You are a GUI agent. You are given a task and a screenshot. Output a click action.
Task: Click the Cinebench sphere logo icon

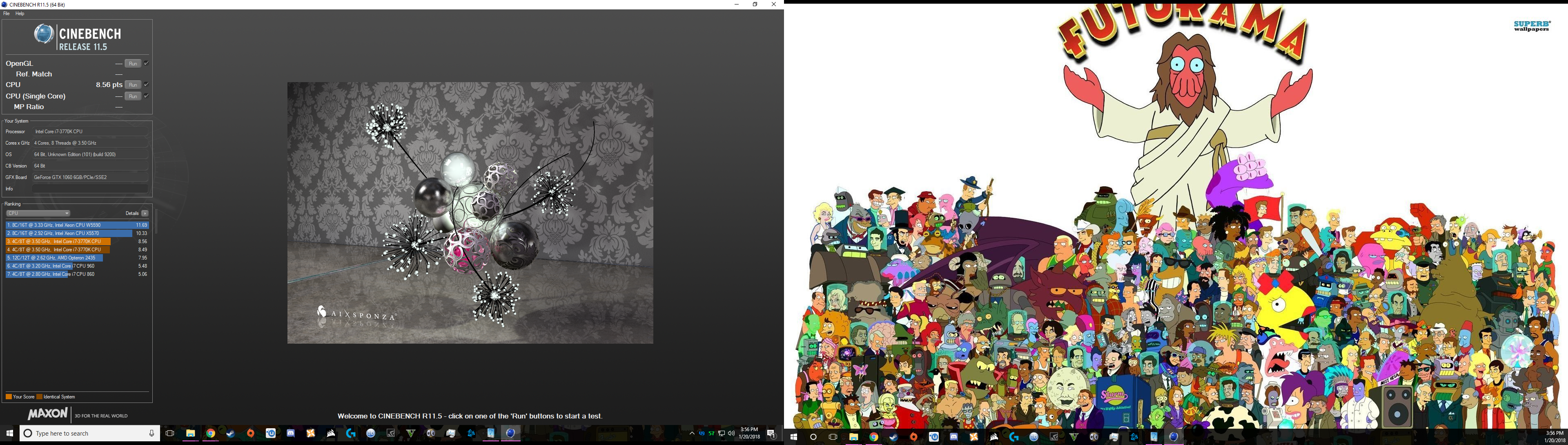tap(44, 34)
